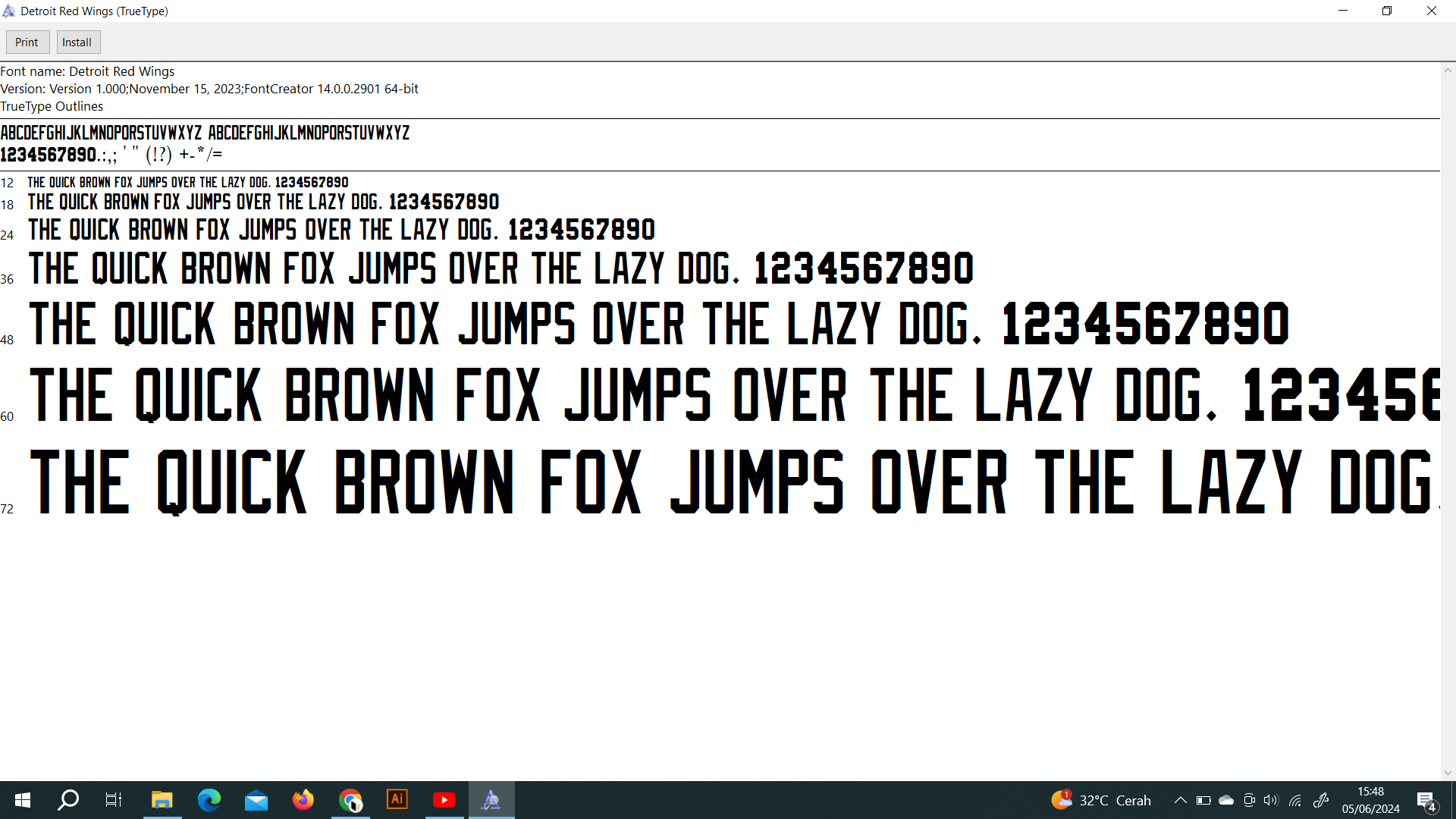
Task: Click the Print button
Action: [27, 42]
